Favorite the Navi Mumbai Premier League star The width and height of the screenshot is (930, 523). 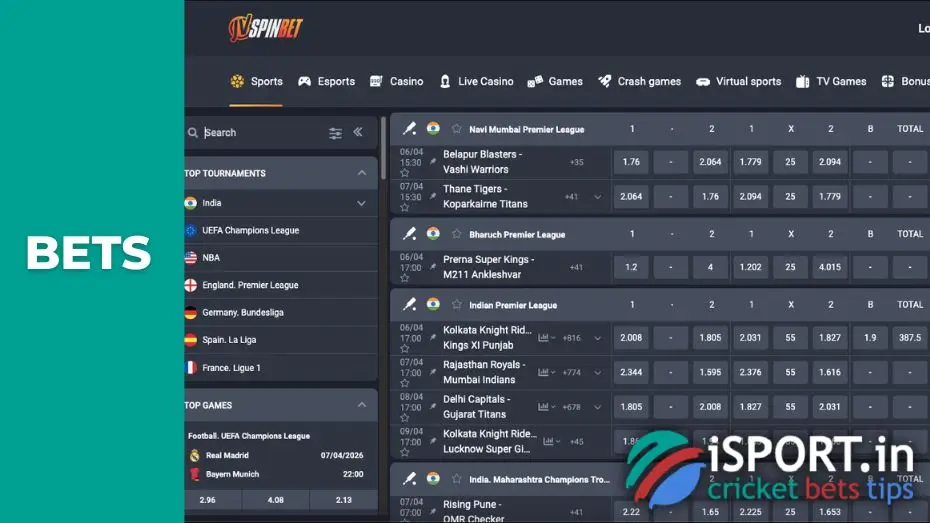(456, 129)
